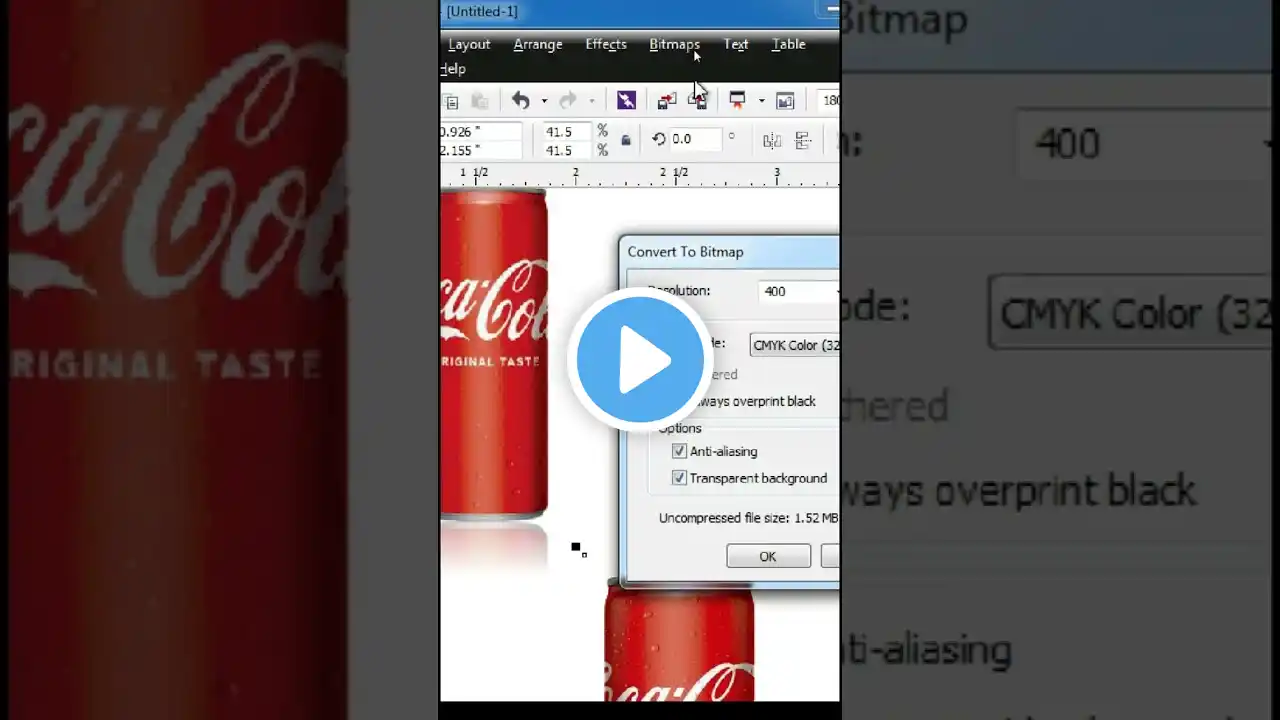Click OK to convert to bitmap

tap(767, 556)
